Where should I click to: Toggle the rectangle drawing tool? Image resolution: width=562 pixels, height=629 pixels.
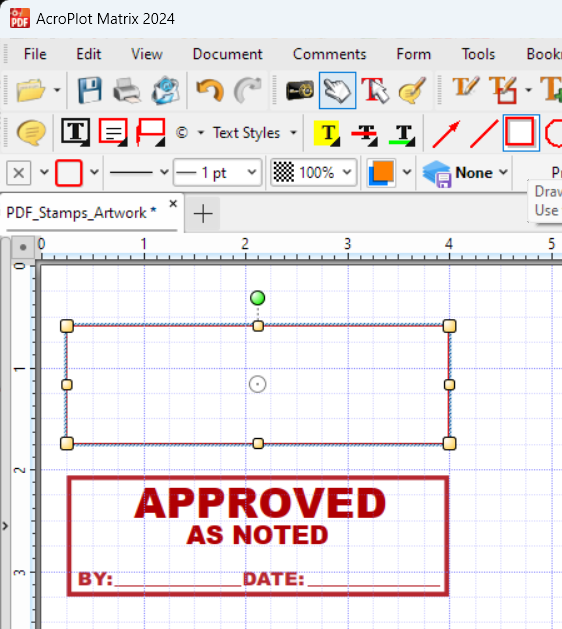coord(521,132)
